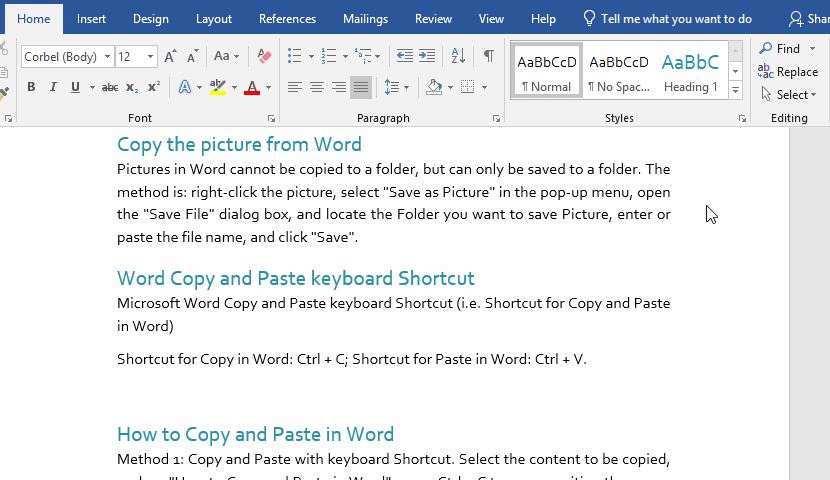Viewport: 830px width, 480px height.
Task: Open Underline style dropdown arrow
Action: click(x=92, y=87)
